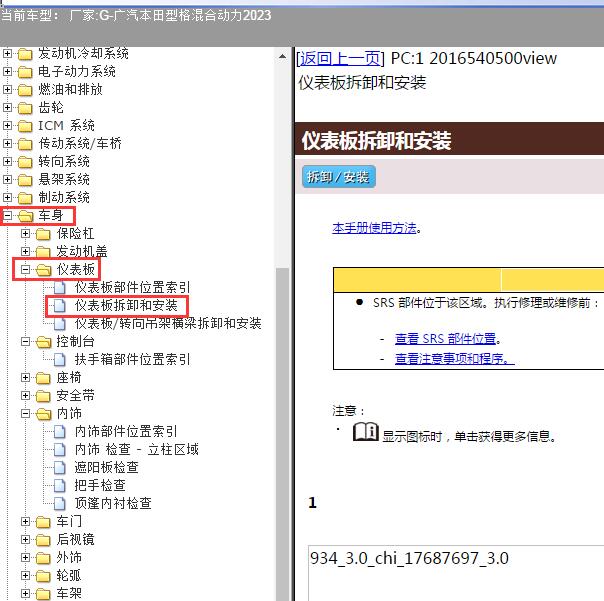Open 查看 SRS 部件位置 link
The image size is (604, 601).
[445, 339]
